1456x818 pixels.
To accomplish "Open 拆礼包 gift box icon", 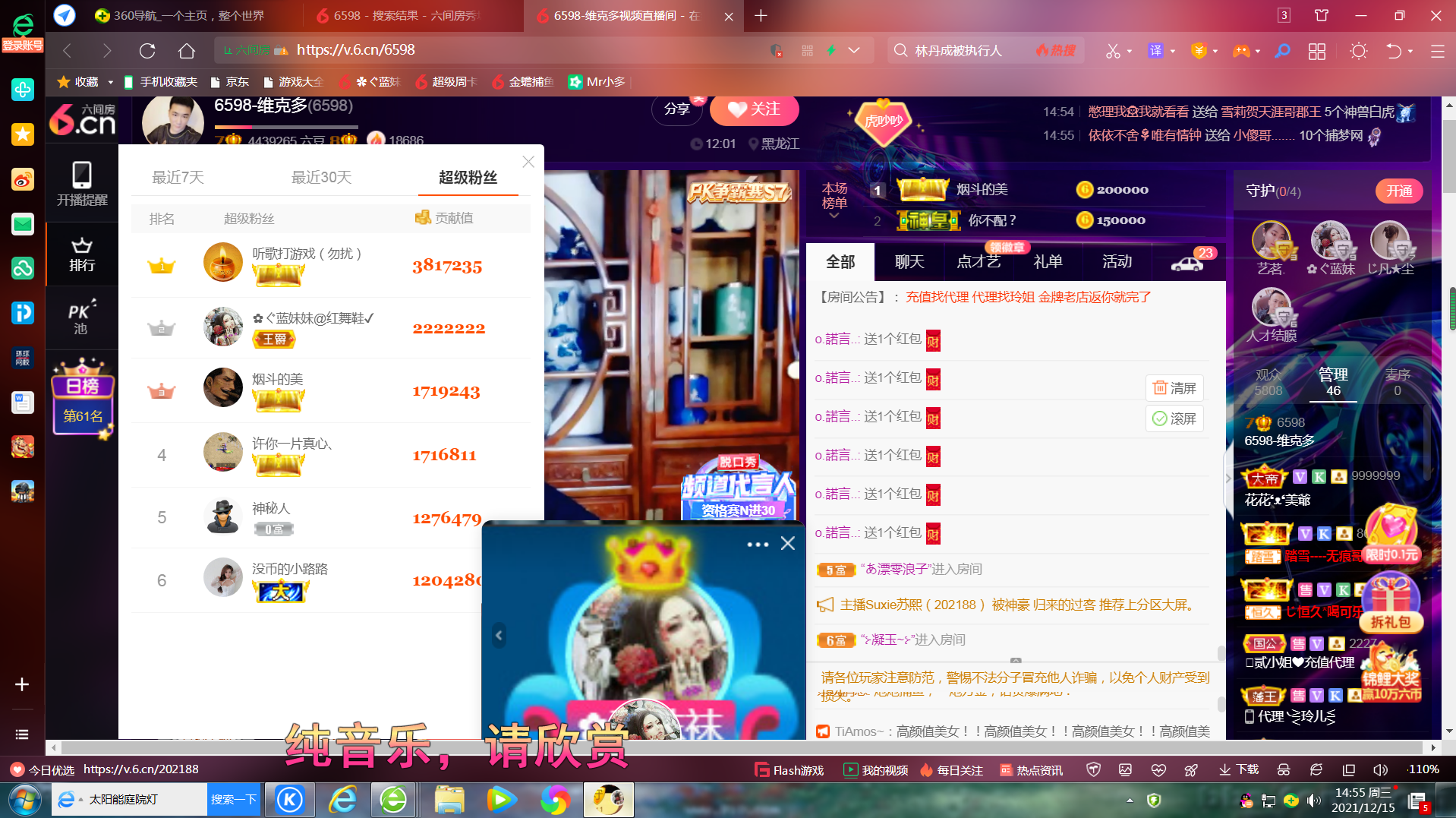I will [x=1391, y=604].
